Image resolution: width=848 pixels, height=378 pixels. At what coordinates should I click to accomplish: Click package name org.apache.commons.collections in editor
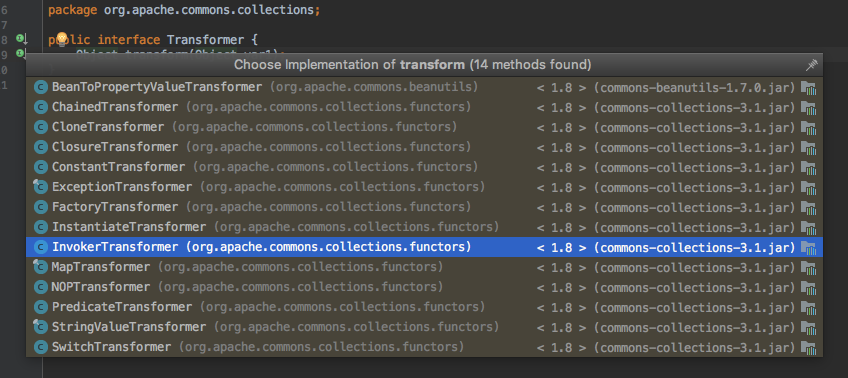209,10
